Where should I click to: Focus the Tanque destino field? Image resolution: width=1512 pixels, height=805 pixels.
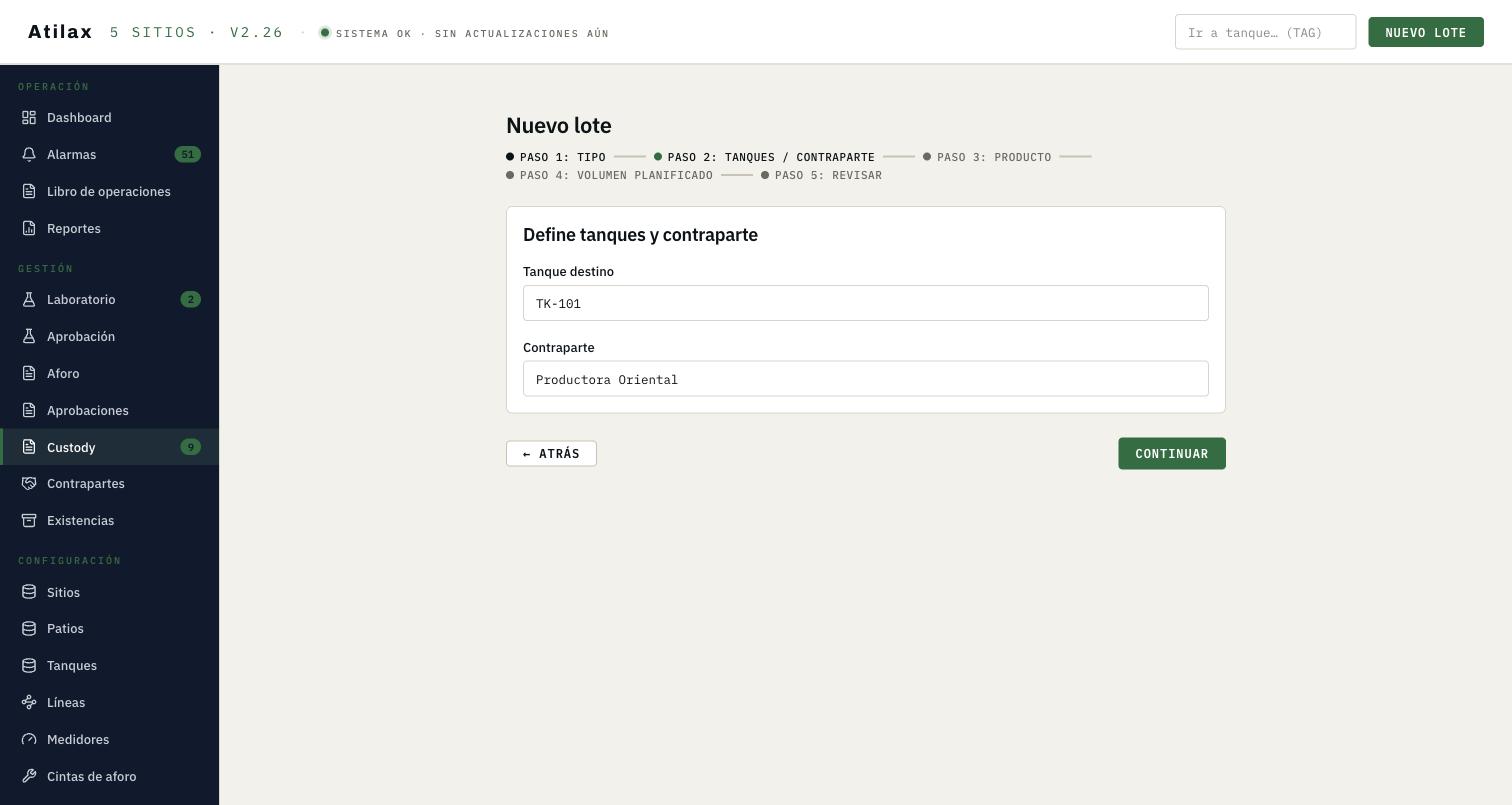pyautogui.click(x=866, y=303)
